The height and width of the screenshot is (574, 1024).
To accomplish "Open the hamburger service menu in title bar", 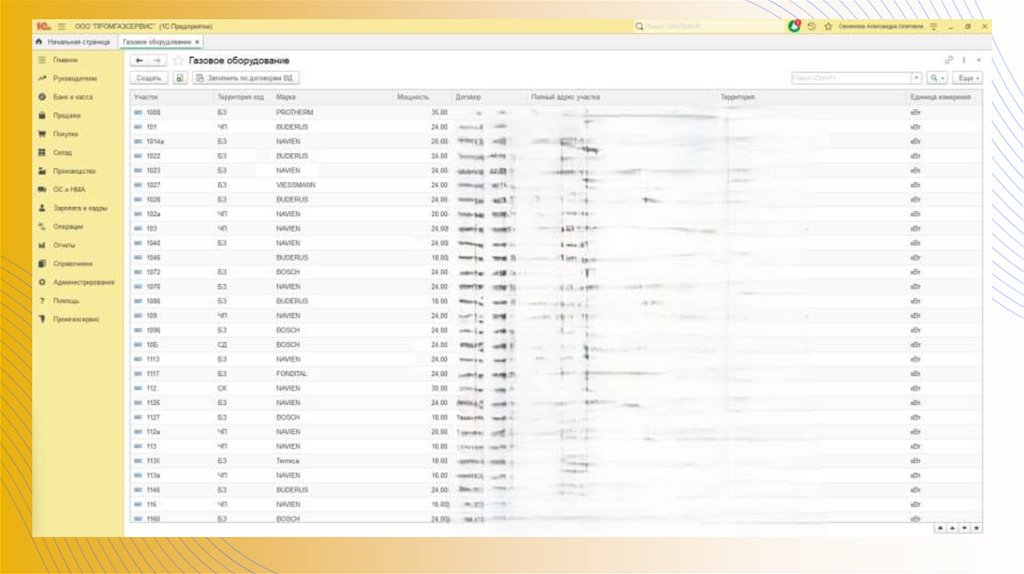I will click(62, 26).
